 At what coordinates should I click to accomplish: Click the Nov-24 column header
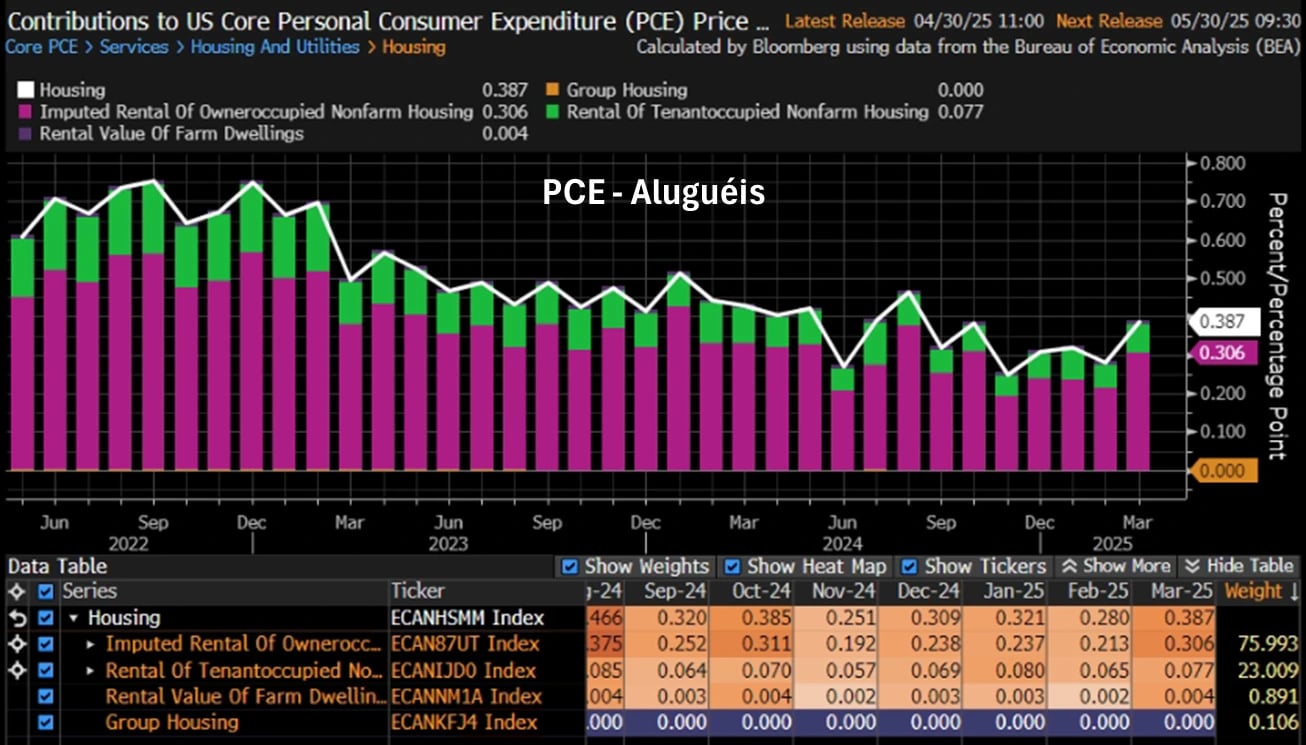pyautogui.click(x=846, y=591)
